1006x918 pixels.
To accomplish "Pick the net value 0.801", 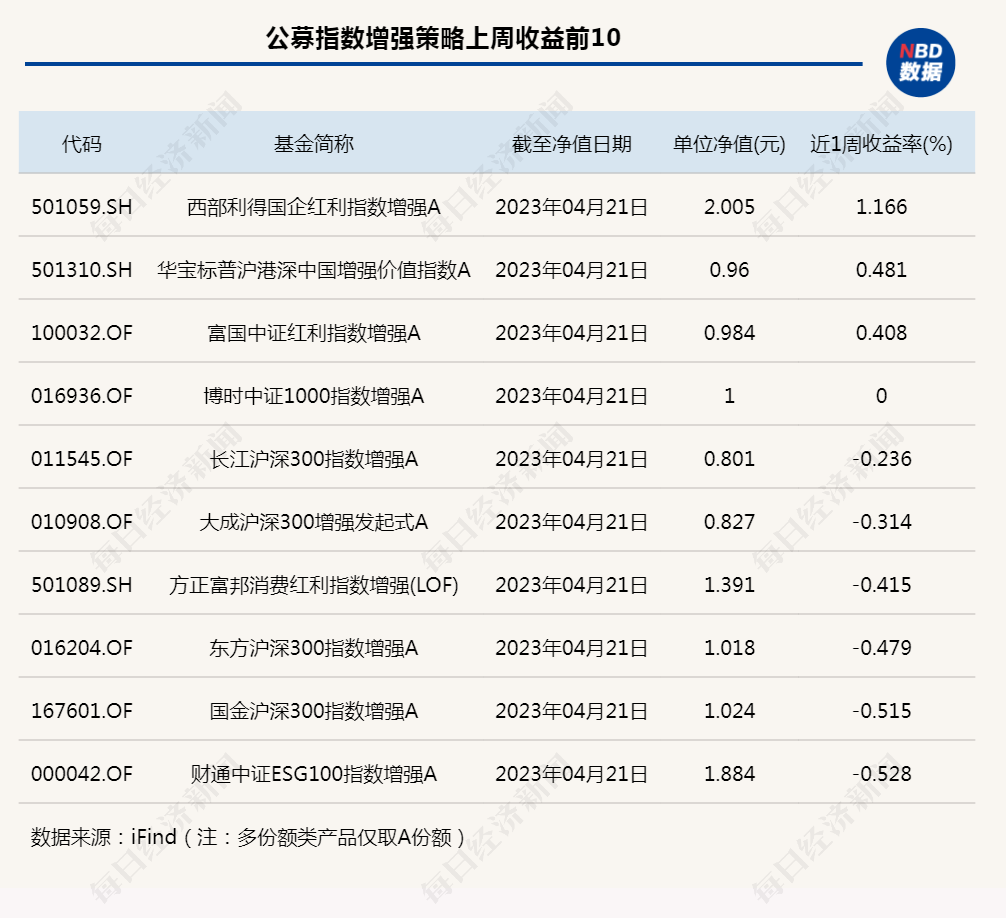I will point(729,459).
